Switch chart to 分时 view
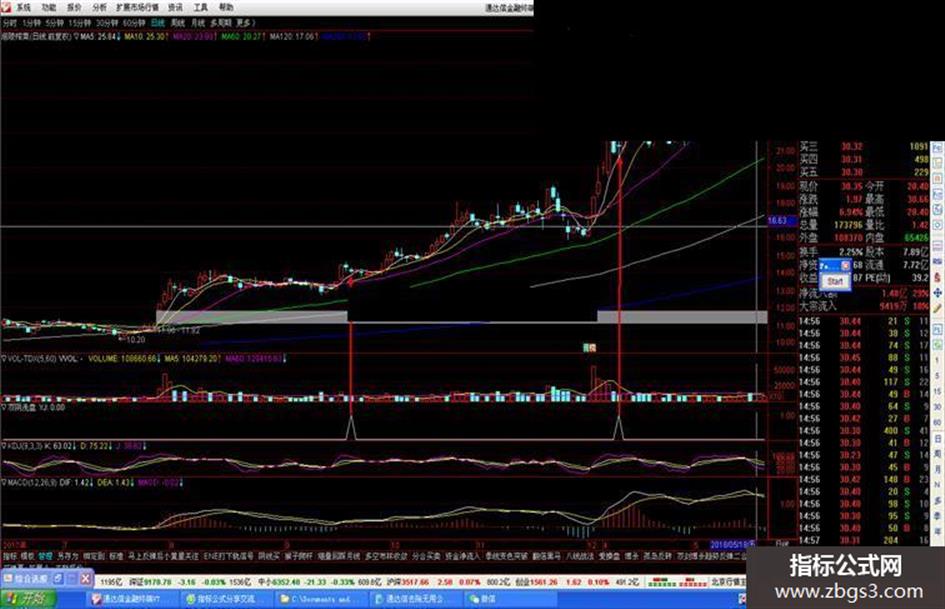This screenshot has height=609, width=945. pyautogui.click(x=10, y=23)
